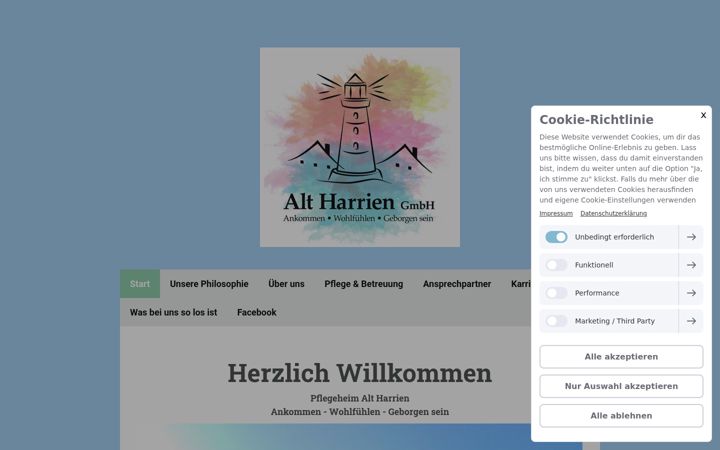Click Alle akzeptieren button
720x450 pixels.
[x=621, y=357]
